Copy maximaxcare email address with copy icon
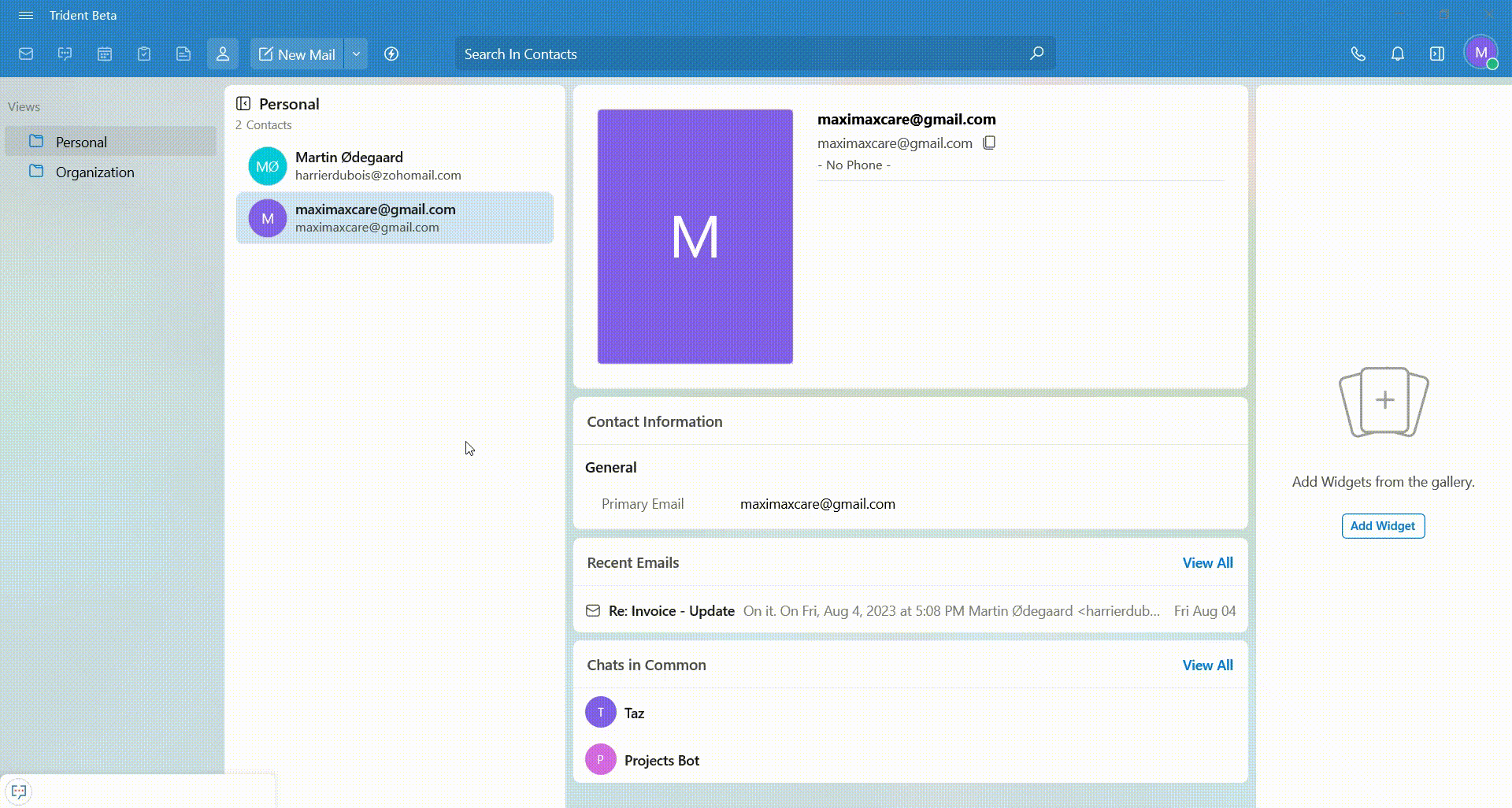Screen dimensions: 1512x808 point(989,143)
